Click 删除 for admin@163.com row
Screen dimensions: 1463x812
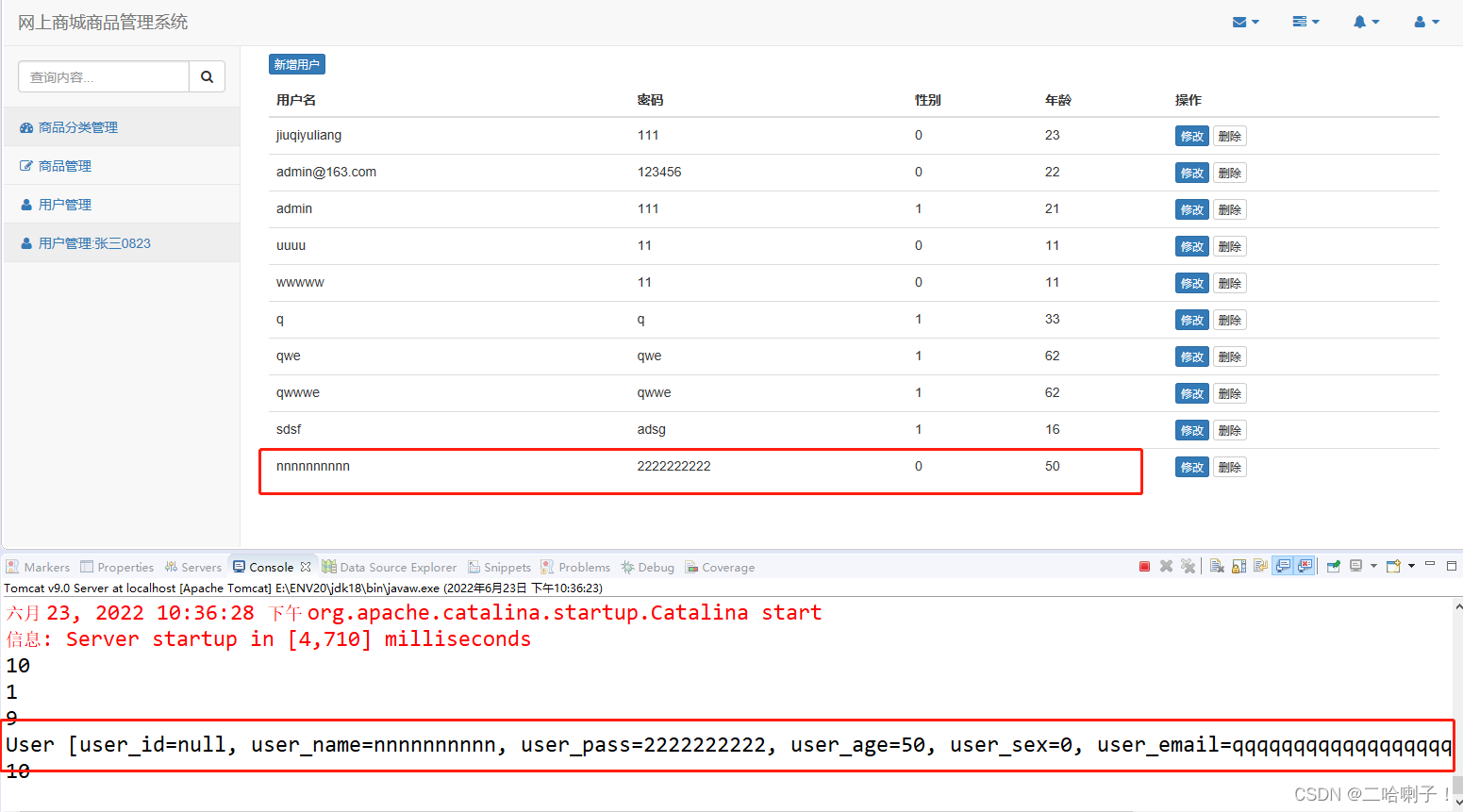(x=1229, y=173)
